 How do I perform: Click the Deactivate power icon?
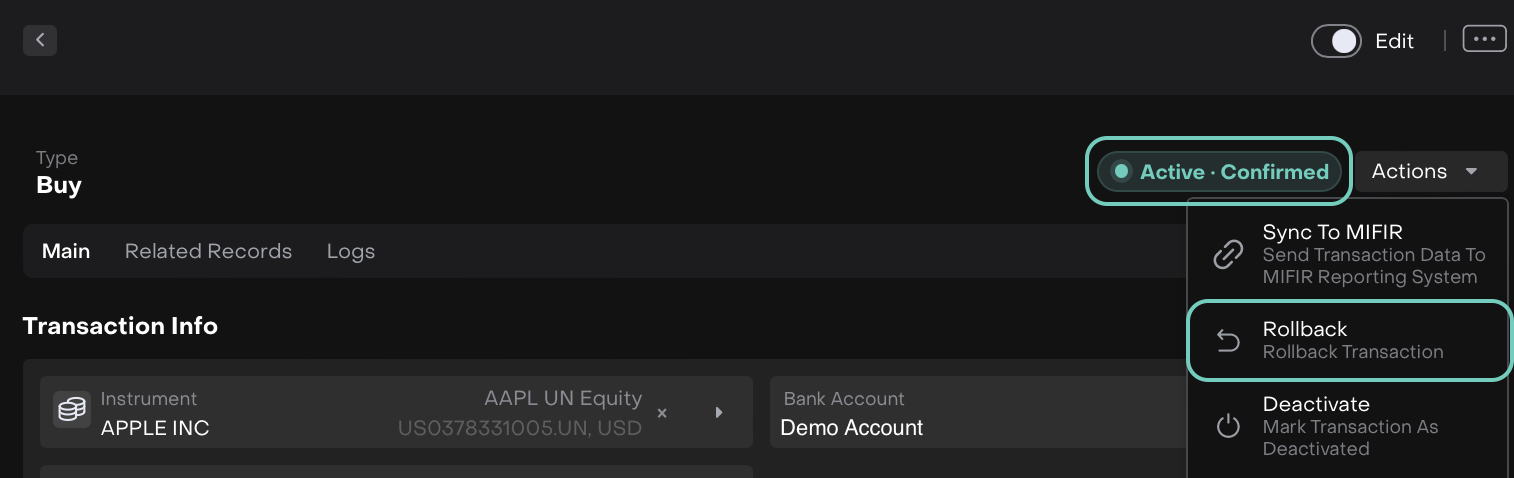pos(1227,427)
